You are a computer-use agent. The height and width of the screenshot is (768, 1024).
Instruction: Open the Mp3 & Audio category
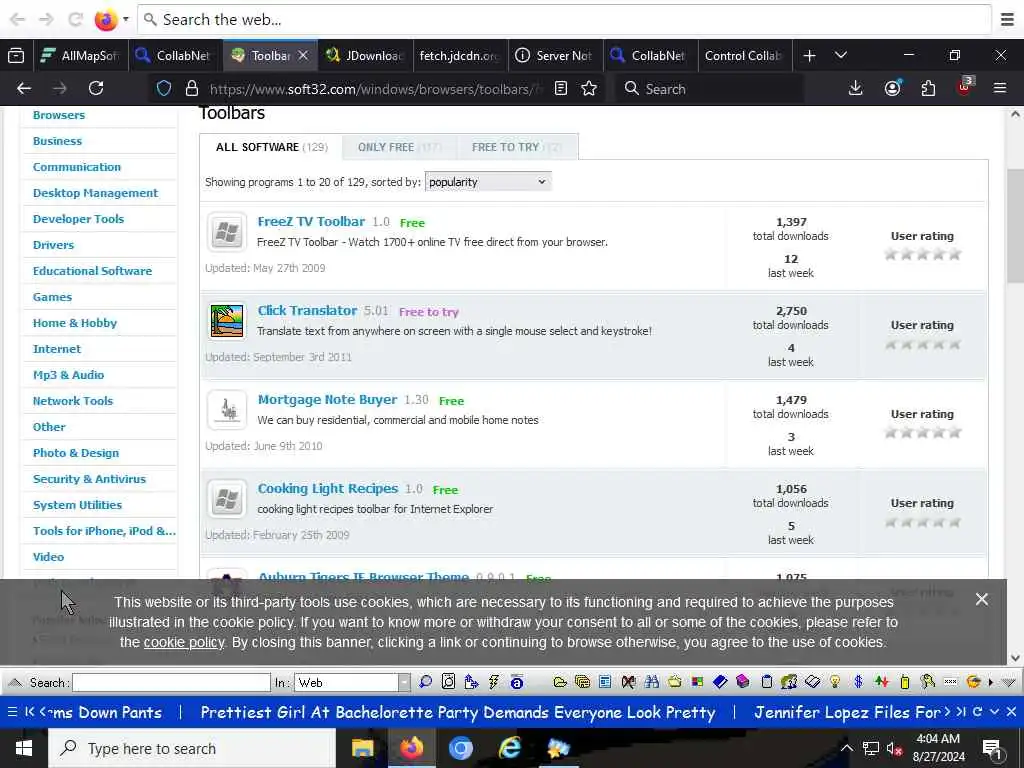[69, 375]
